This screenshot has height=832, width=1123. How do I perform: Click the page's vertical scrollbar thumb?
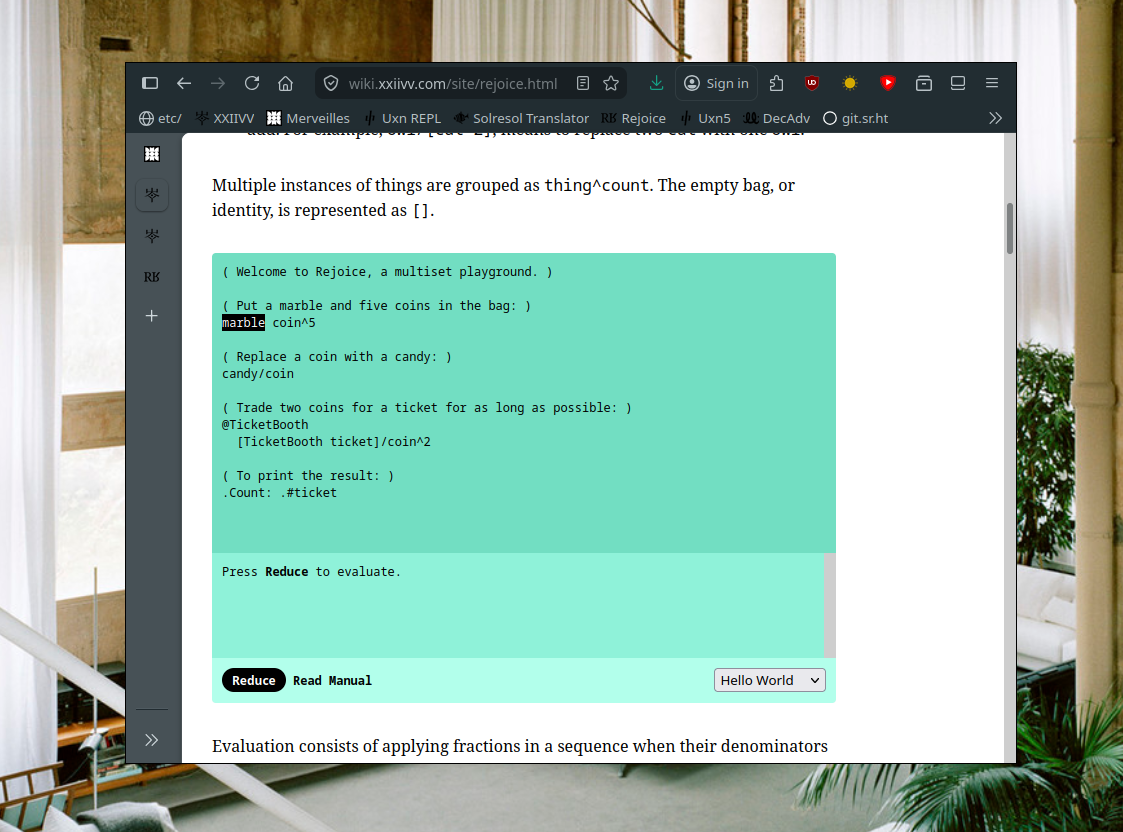click(x=1010, y=227)
